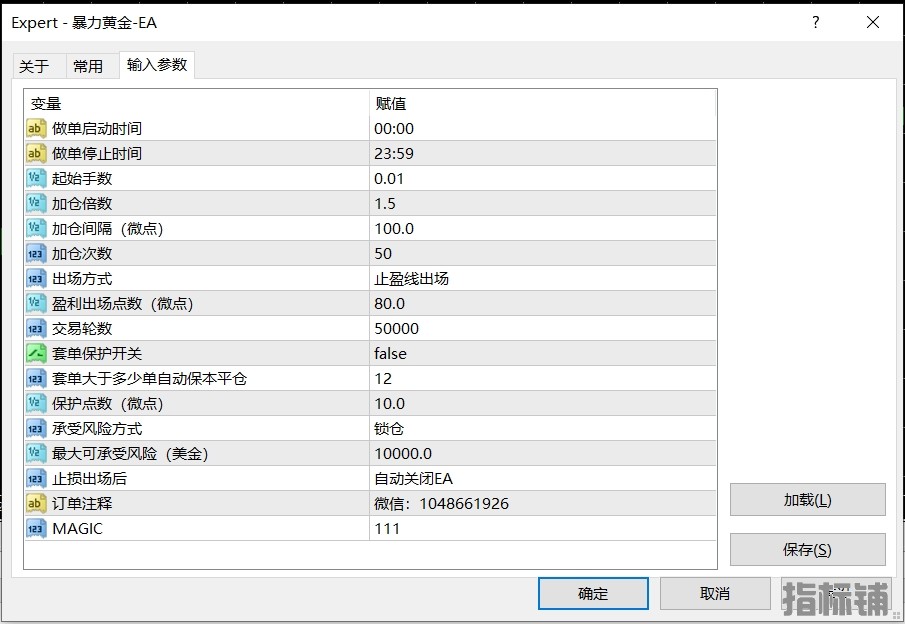Viewport: 905px width, 624px height.
Task: Select the 套单保护开关 variable name
Action: coord(97,353)
